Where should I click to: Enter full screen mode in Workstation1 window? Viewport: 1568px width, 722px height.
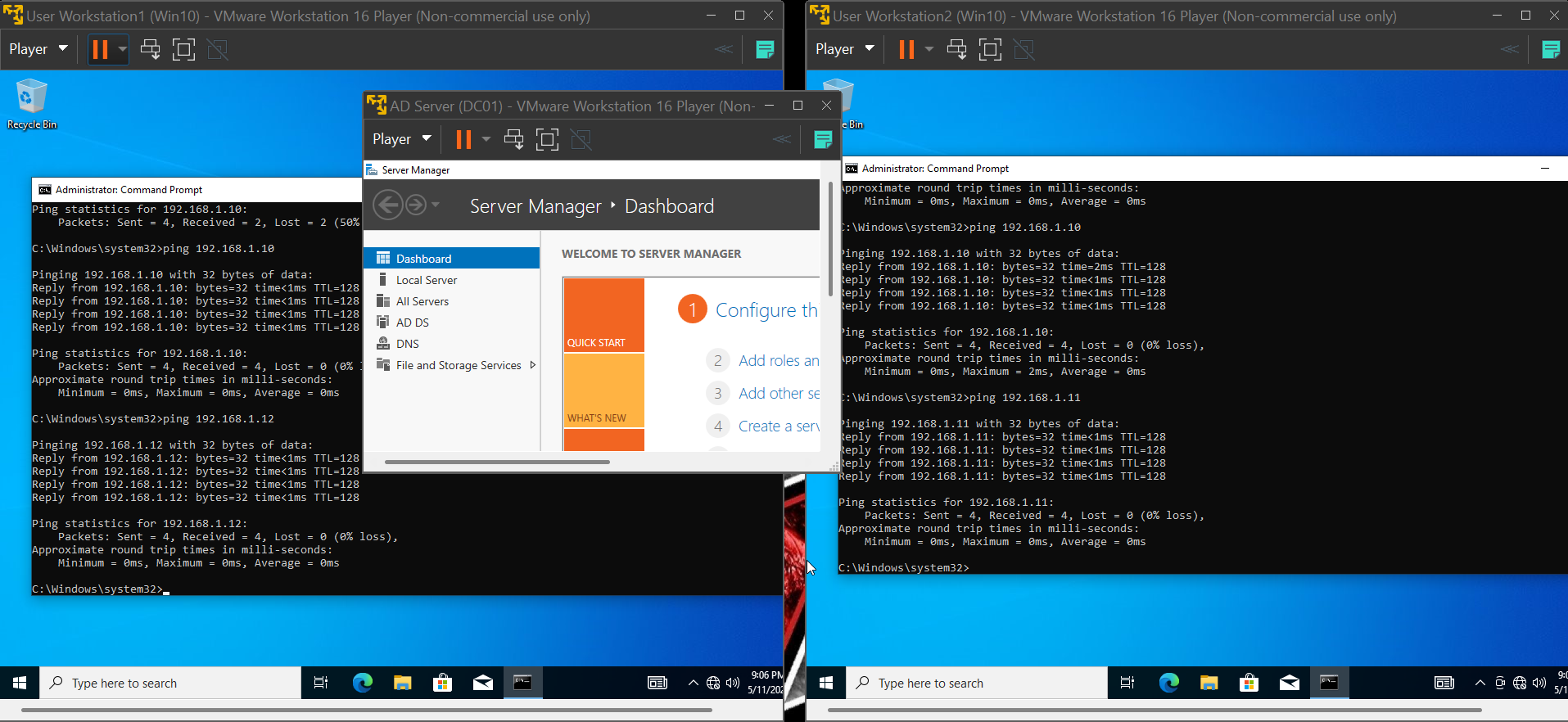click(x=183, y=49)
